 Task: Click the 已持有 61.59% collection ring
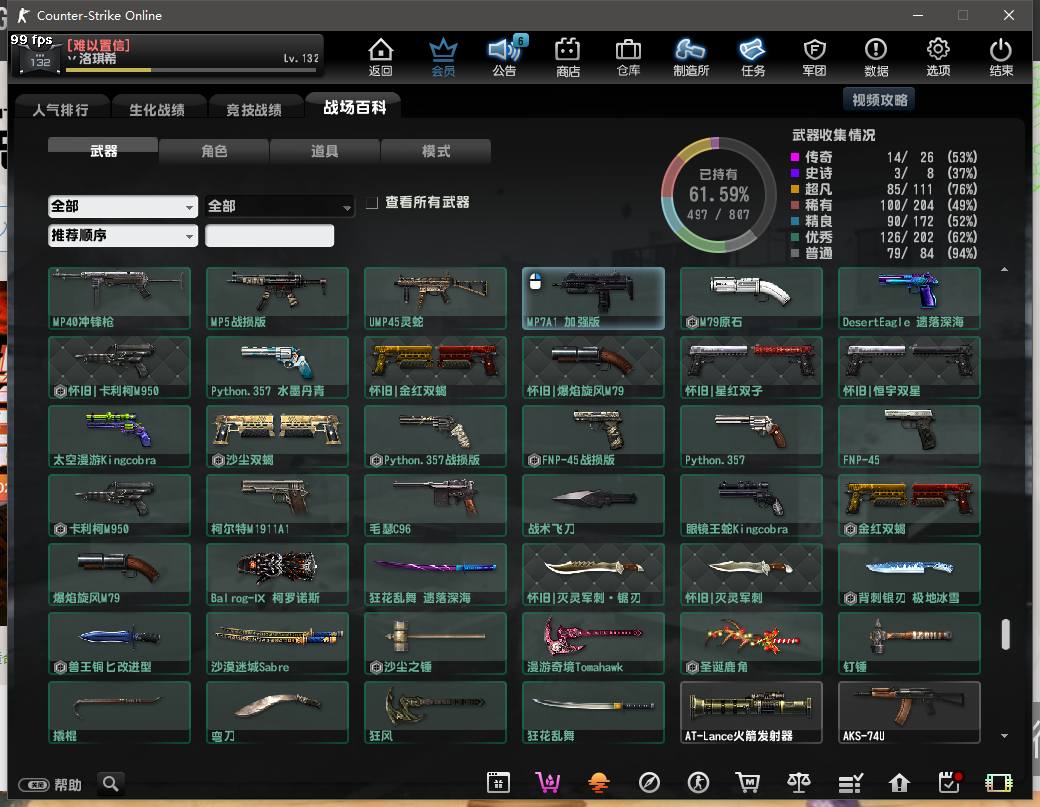718,194
